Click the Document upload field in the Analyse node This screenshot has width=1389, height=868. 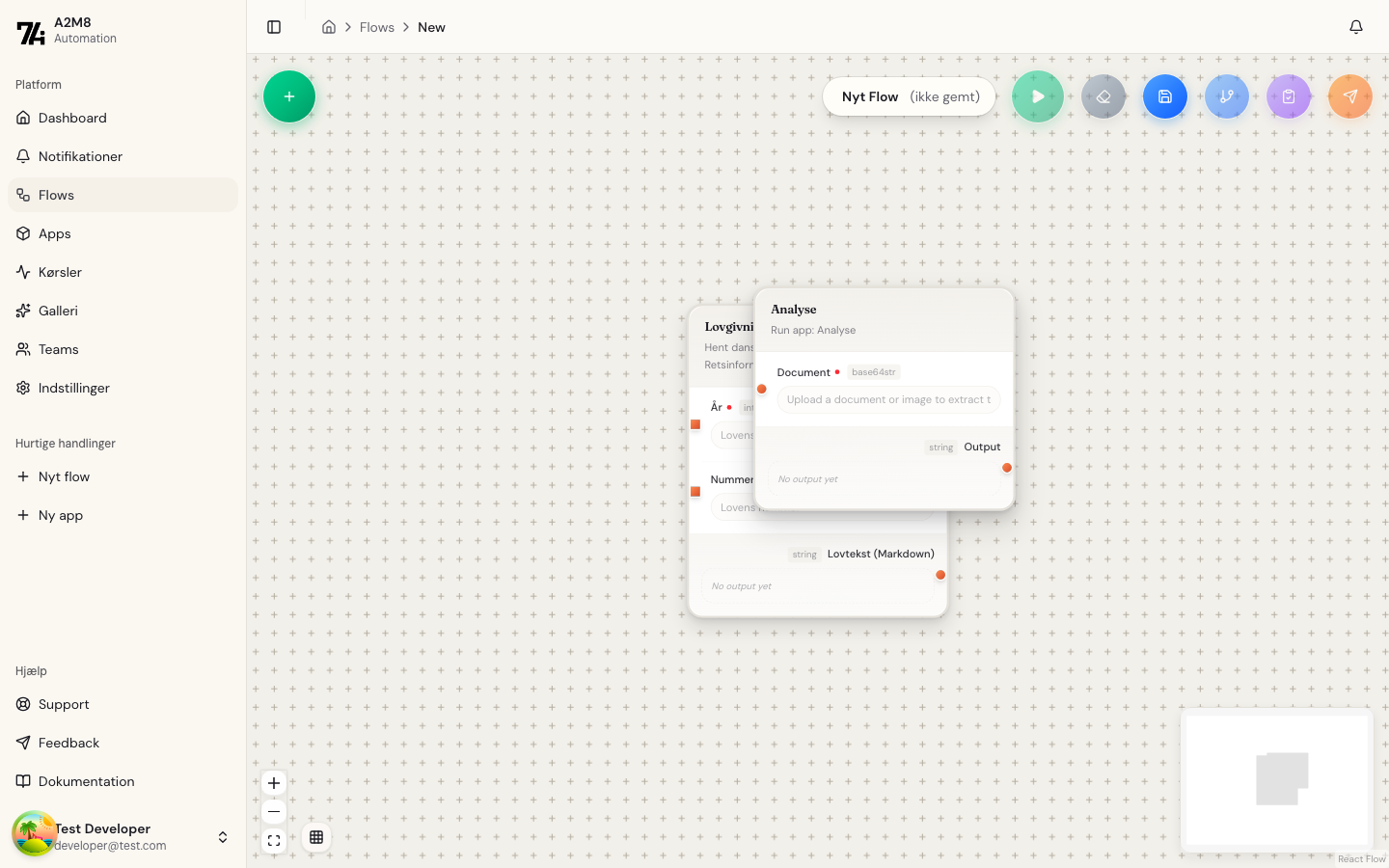pyautogui.click(x=887, y=399)
